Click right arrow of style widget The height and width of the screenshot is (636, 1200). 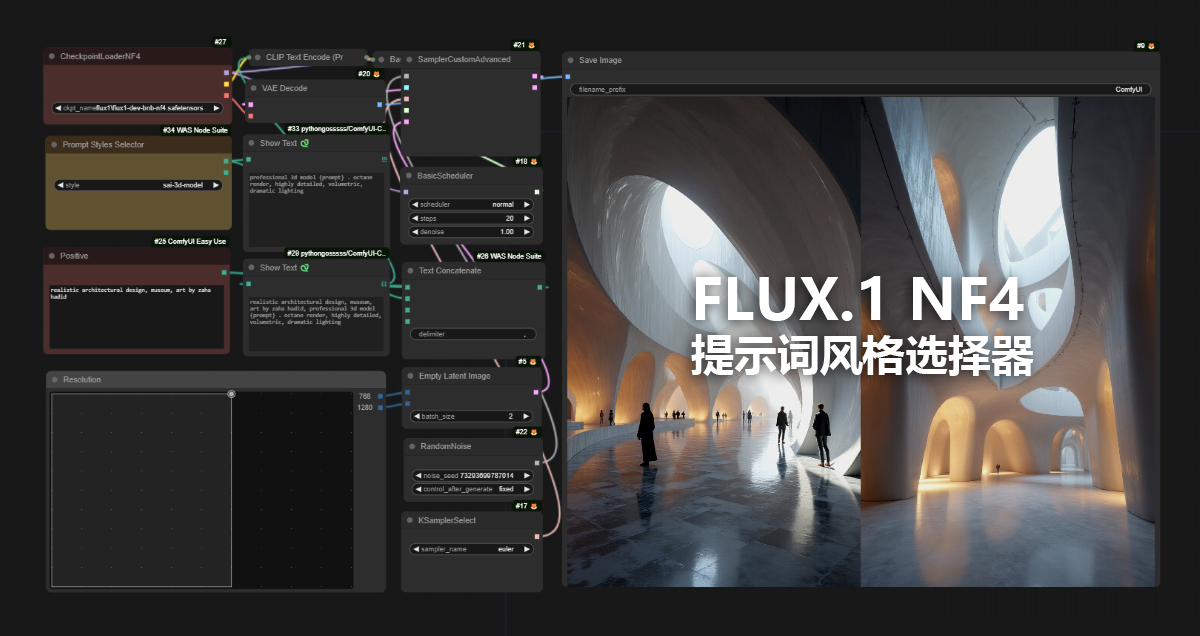216,185
